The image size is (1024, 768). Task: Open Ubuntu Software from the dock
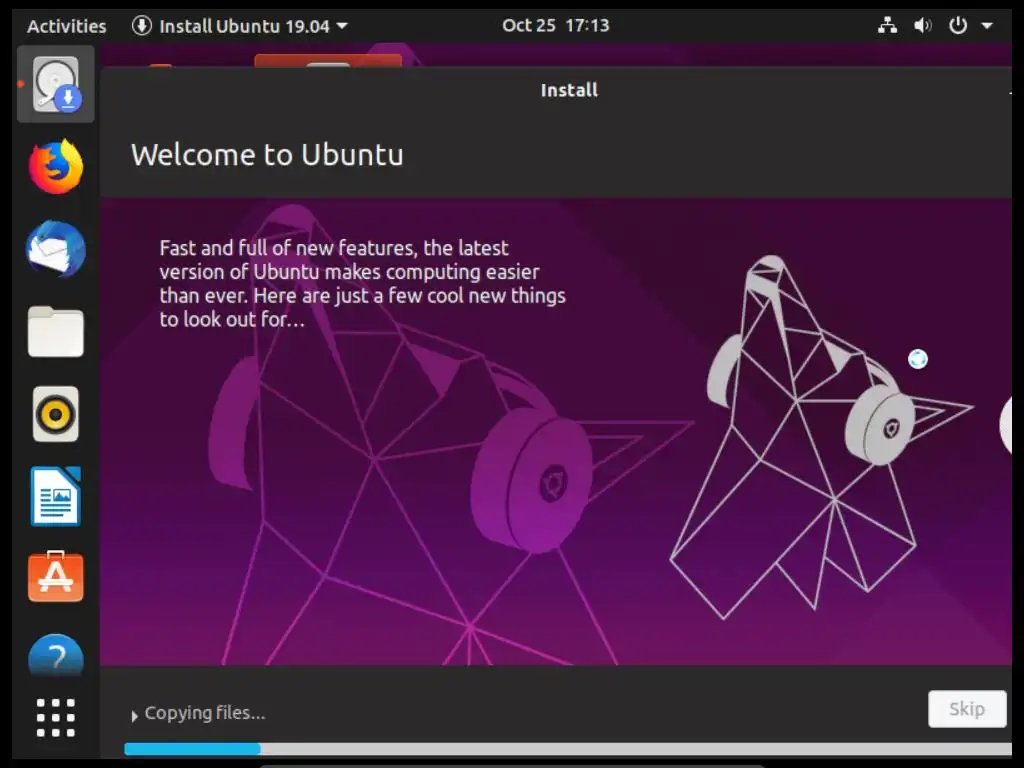point(56,577)
